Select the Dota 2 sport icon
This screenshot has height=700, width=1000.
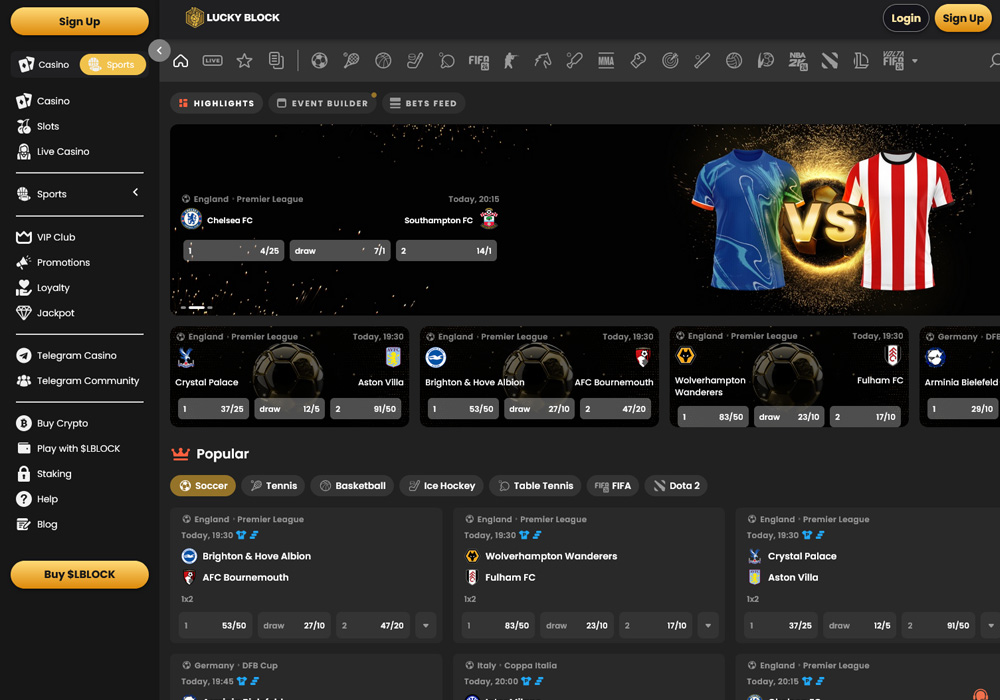pyautogui.click(x=830, y=60)
